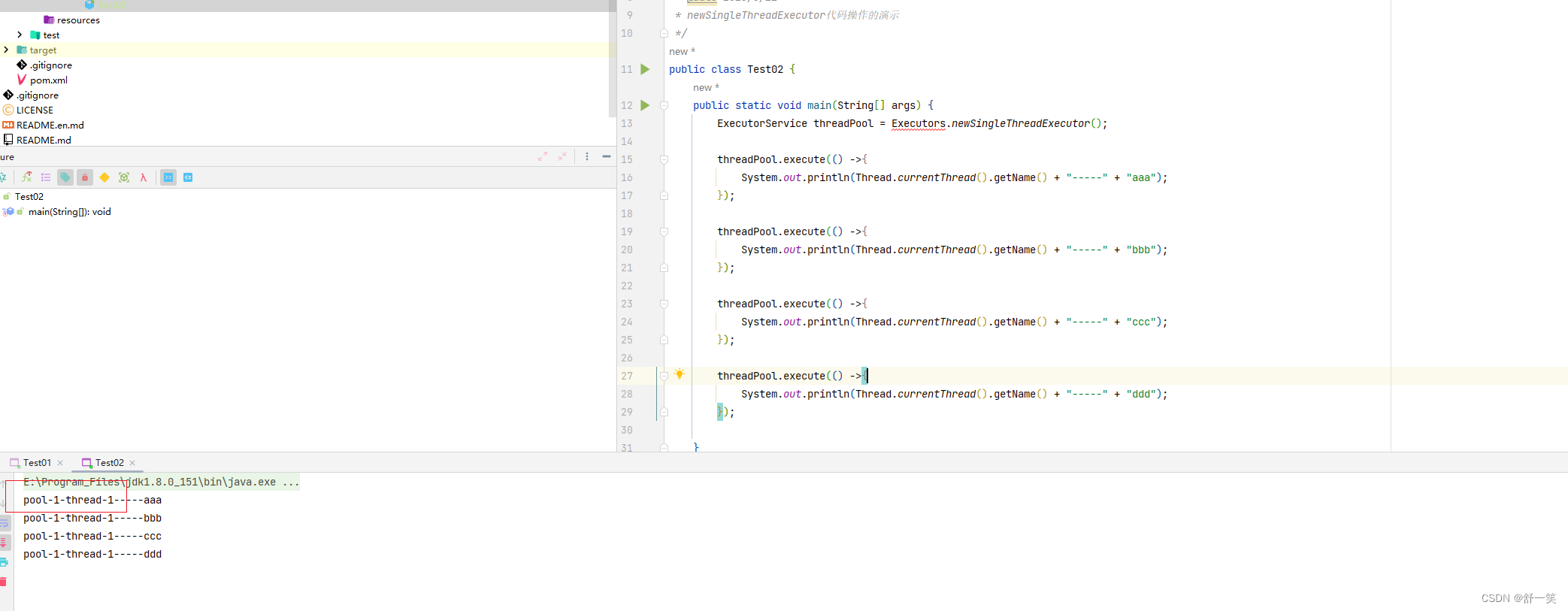Open the lightbulb quick-fix menu
1568x611 pixels.
pos(680,374)
